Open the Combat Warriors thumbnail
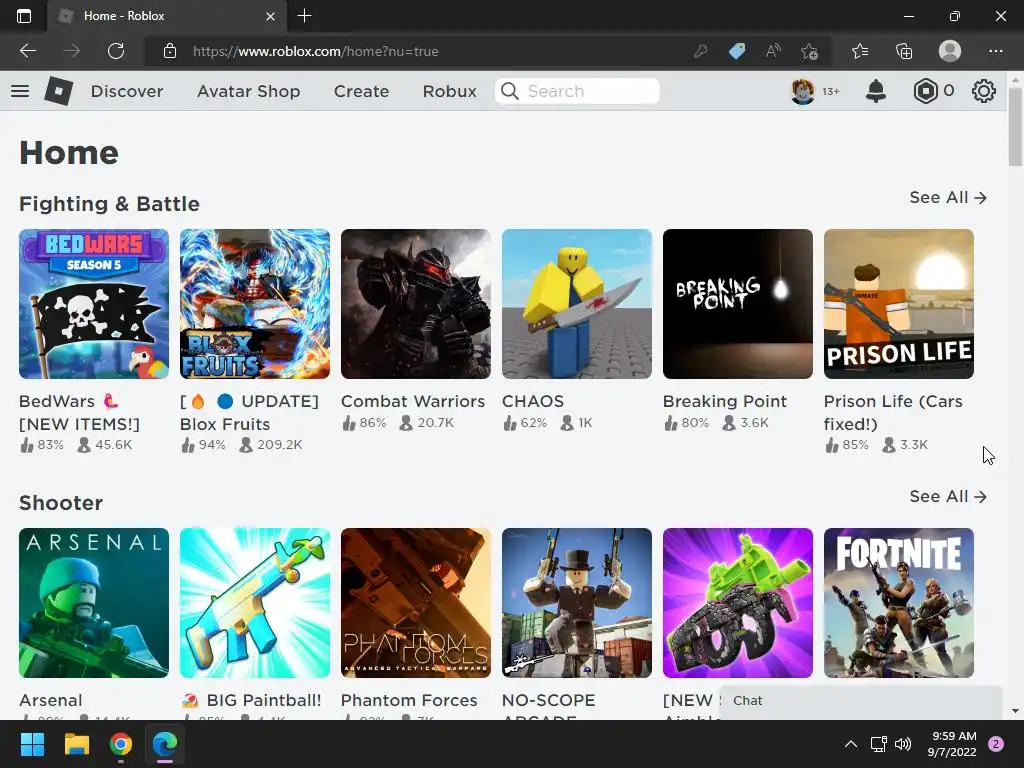 pyautogui.click(x=416, y=304)
